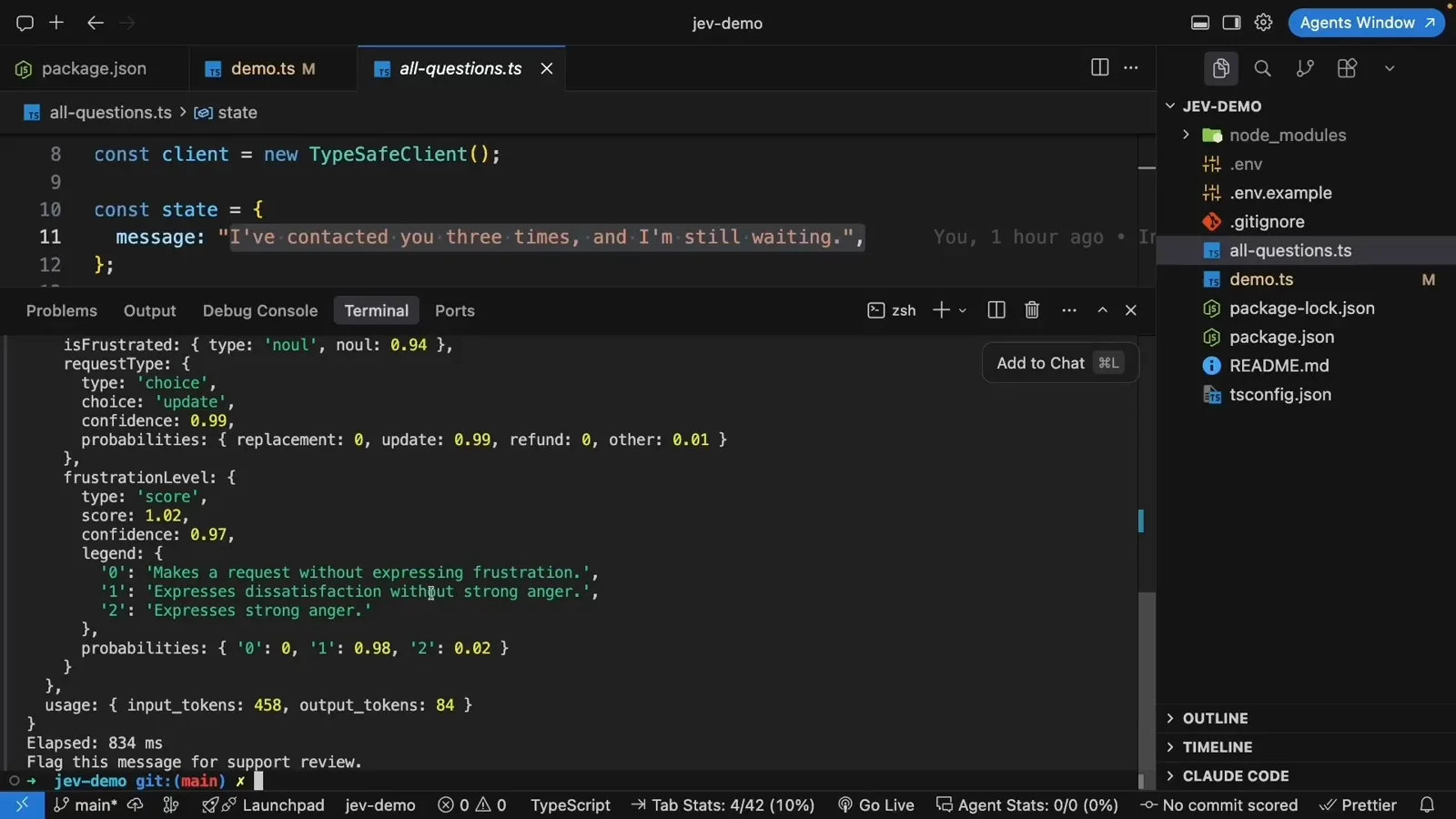This screenshot has width=1456, height=819.
Task: Open notifications bell in status bar
Action: pyautogui.click(x=1427, y=805)
